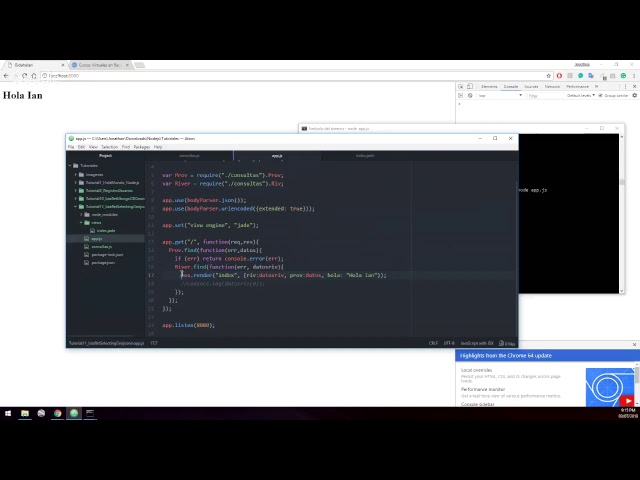Image resolution: width=640 pixels, height=480 pixels.
Task: Open File Explorer from taskbar
Action: coord(25,413)
